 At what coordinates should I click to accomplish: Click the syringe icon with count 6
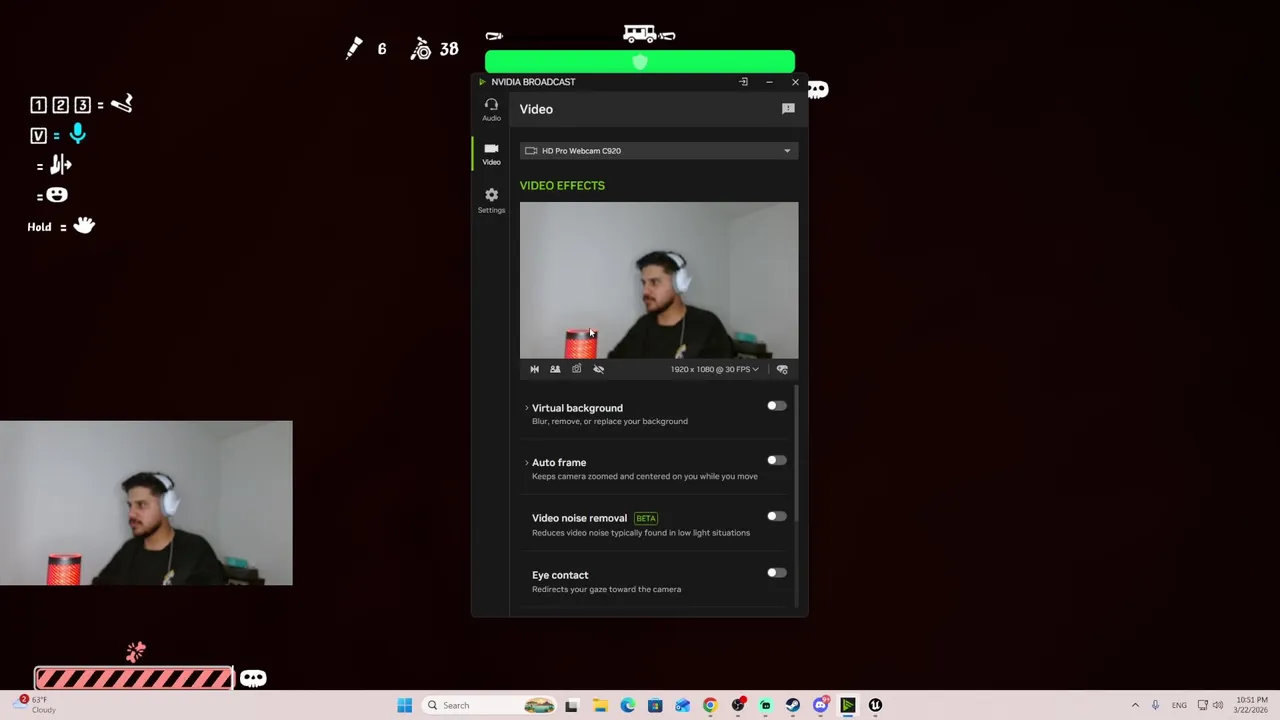(354, 48)
